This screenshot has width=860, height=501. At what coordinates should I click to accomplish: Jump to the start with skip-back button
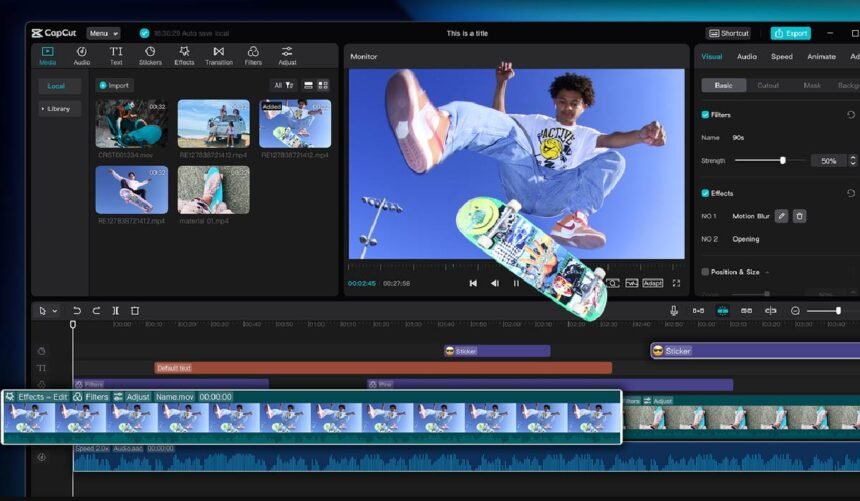point(473,283)
